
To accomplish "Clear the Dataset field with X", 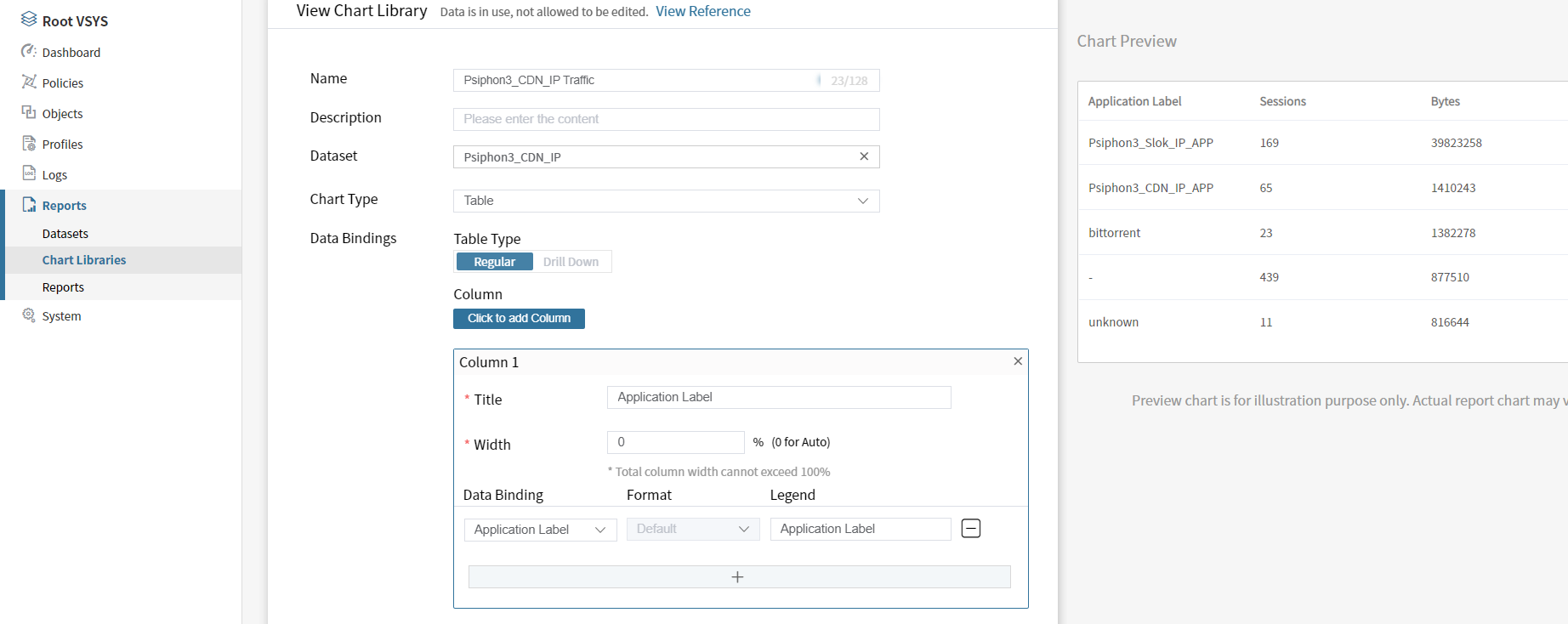I will [x=864, y=156].
